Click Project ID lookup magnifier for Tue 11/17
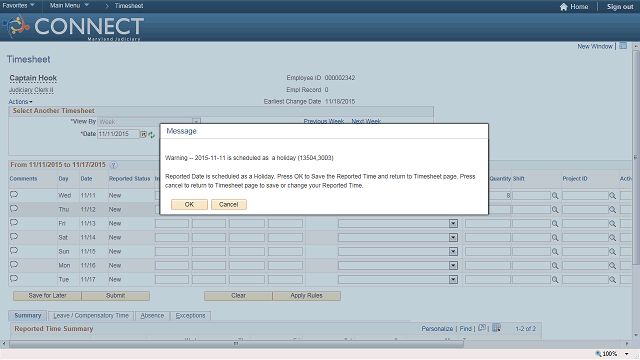Image resolution: width=640 pixels, height=360 pixels. point(613,280)
